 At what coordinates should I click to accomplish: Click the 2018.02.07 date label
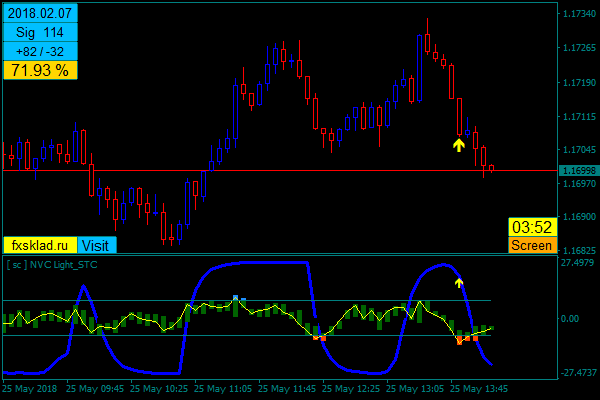click(40, 14)
